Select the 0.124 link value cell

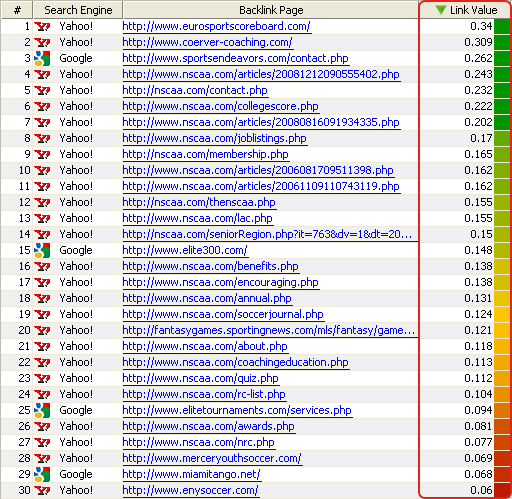pos(457,314)
